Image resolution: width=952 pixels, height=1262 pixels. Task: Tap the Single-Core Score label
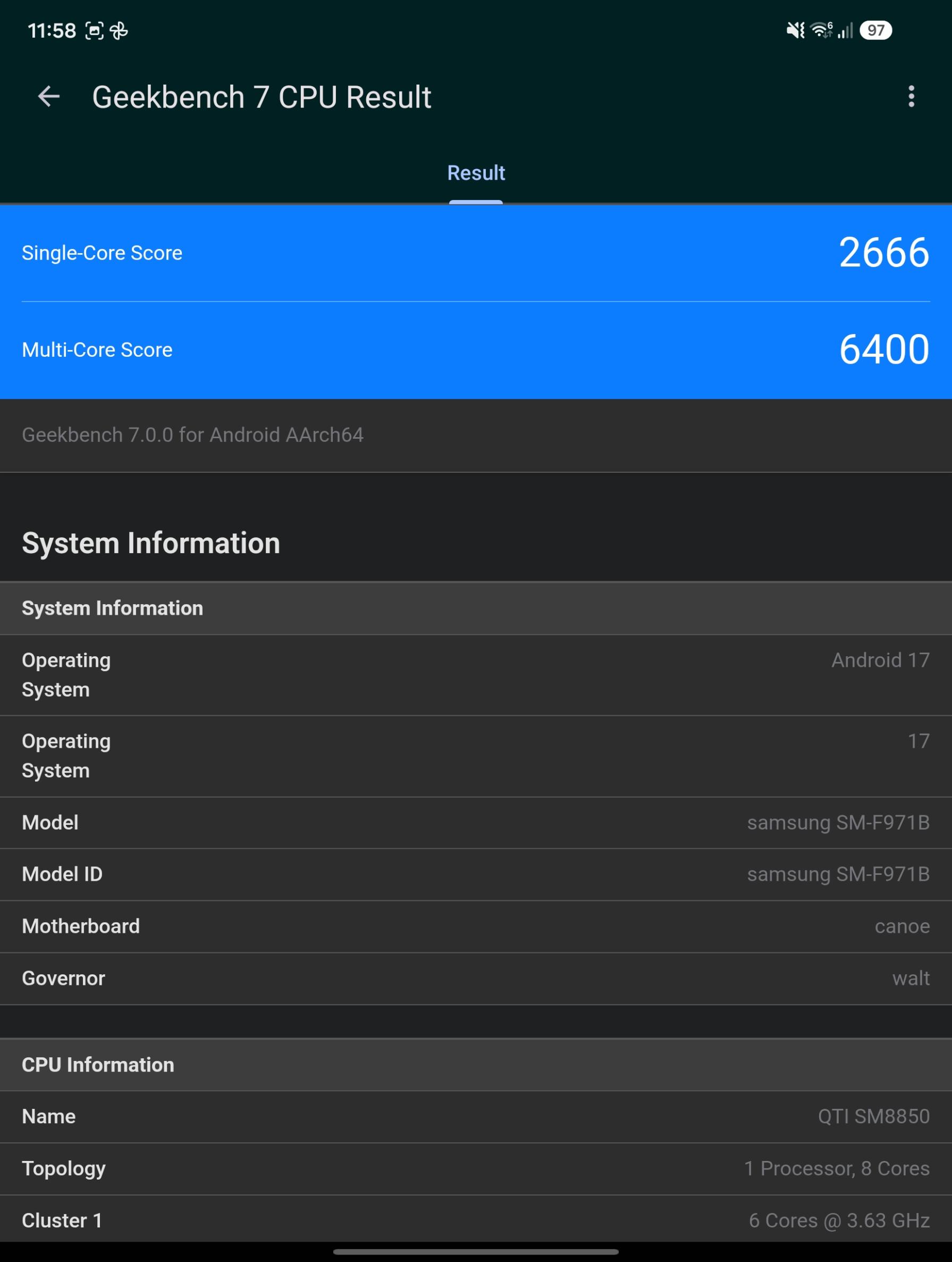pos(102,253)
